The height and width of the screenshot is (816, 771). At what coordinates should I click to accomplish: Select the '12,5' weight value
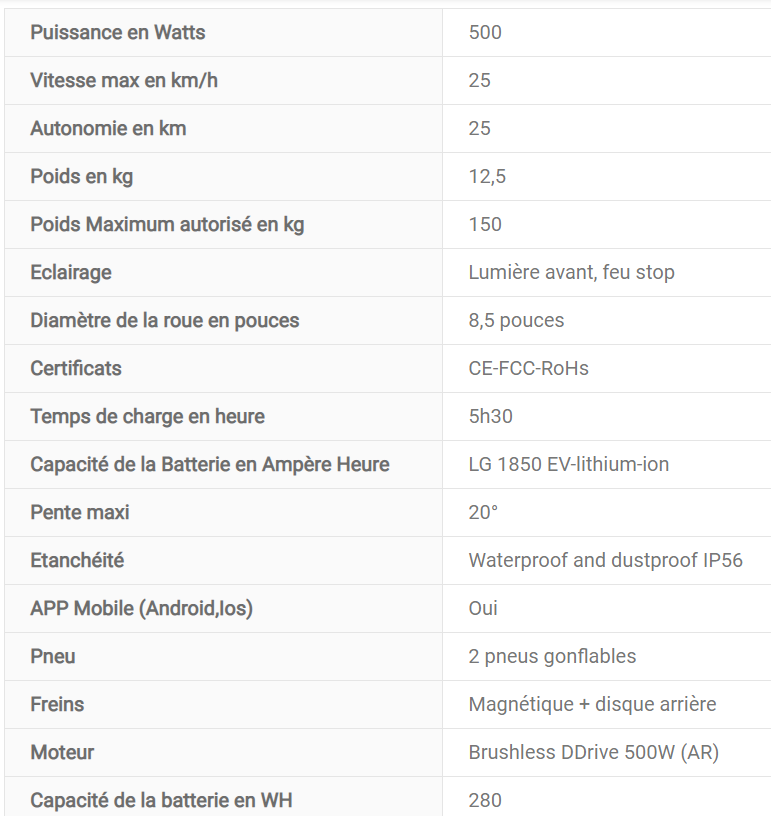[487, 177]
